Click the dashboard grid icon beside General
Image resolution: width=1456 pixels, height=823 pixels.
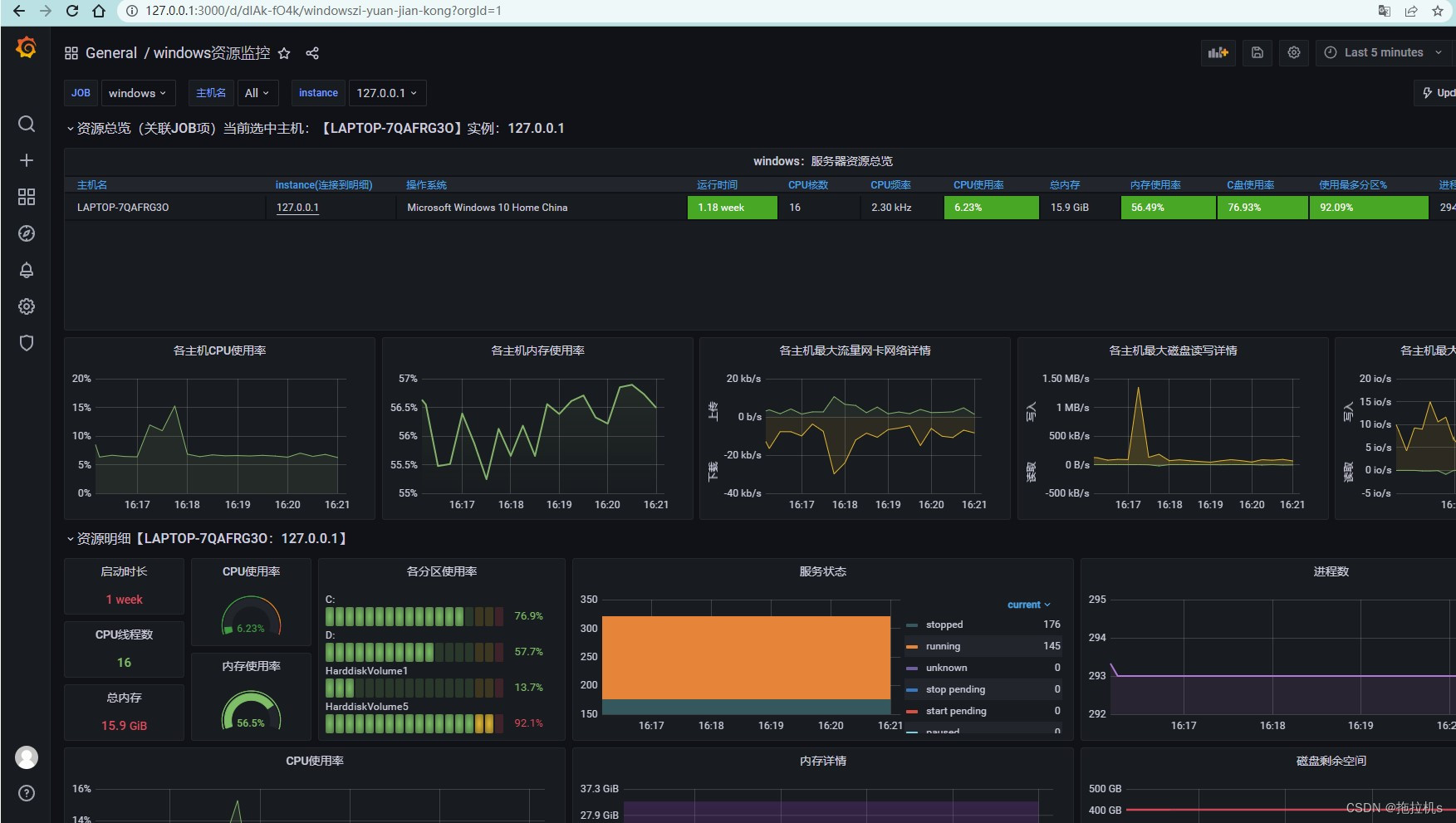[71, 53]
